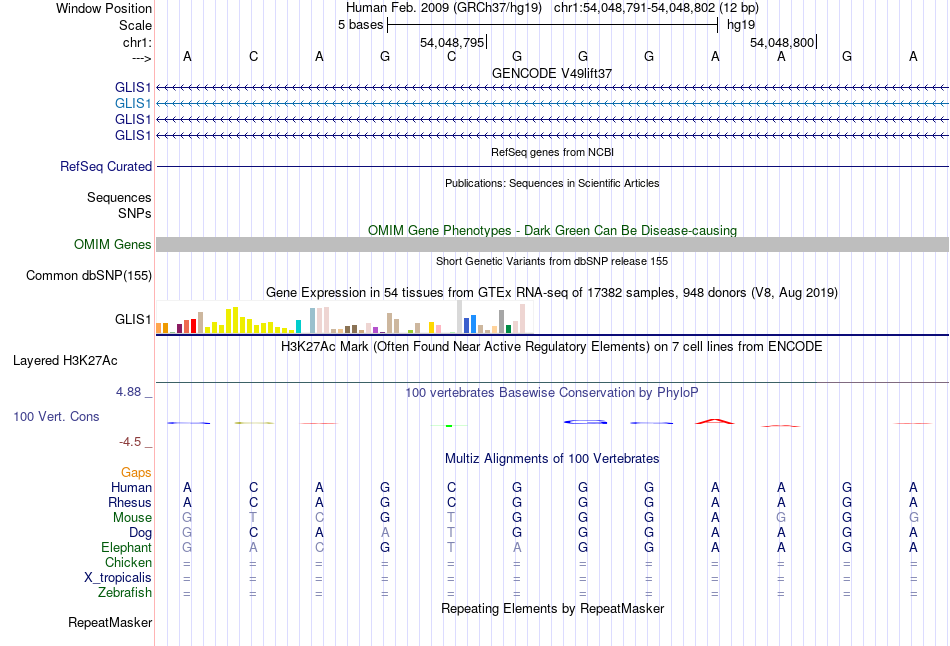
Task: Click the chr1:54,048,791-54,048,802 (12 bp) position text
Action: pos(656,8)
